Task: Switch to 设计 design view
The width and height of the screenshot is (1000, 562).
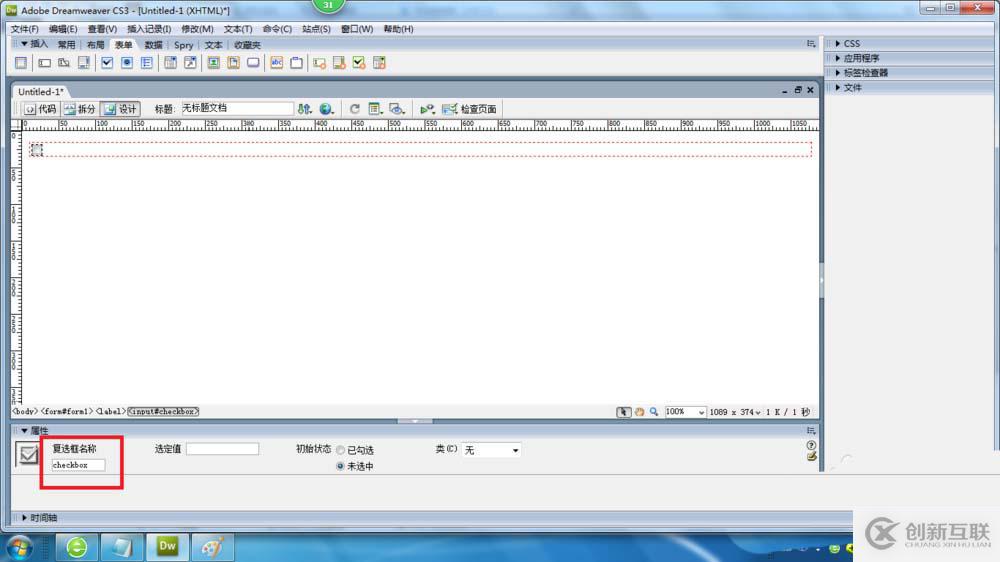Action: (120, 109)
